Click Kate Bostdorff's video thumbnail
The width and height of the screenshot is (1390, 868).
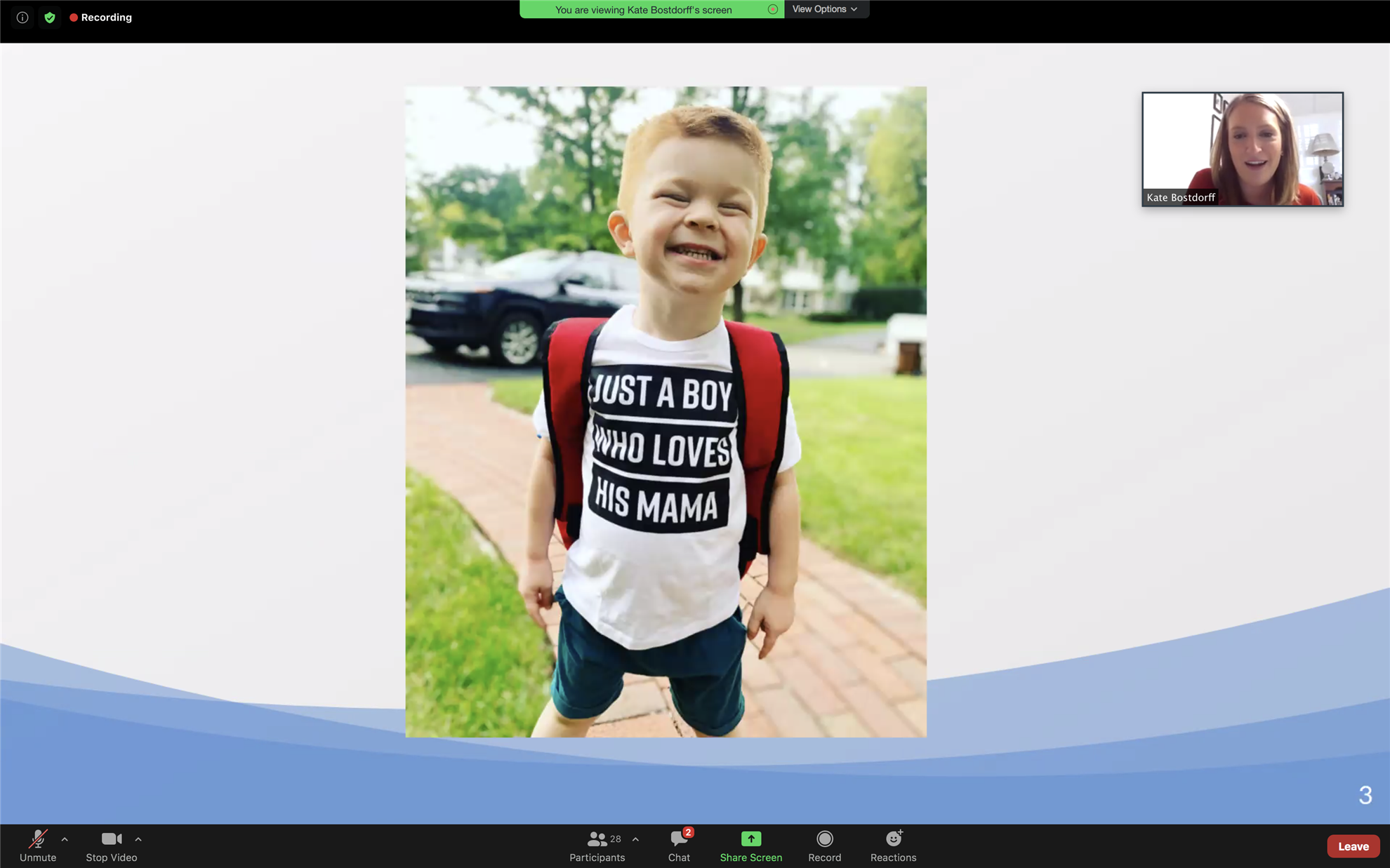(x=1242, y=149)
